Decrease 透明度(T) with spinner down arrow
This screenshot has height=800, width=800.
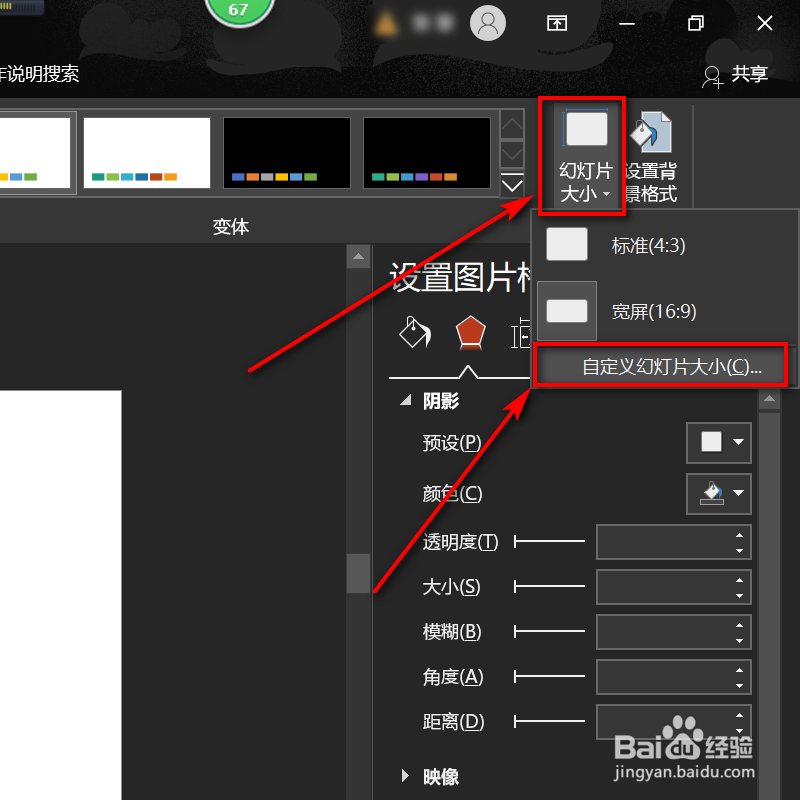(x=739, y=550)
